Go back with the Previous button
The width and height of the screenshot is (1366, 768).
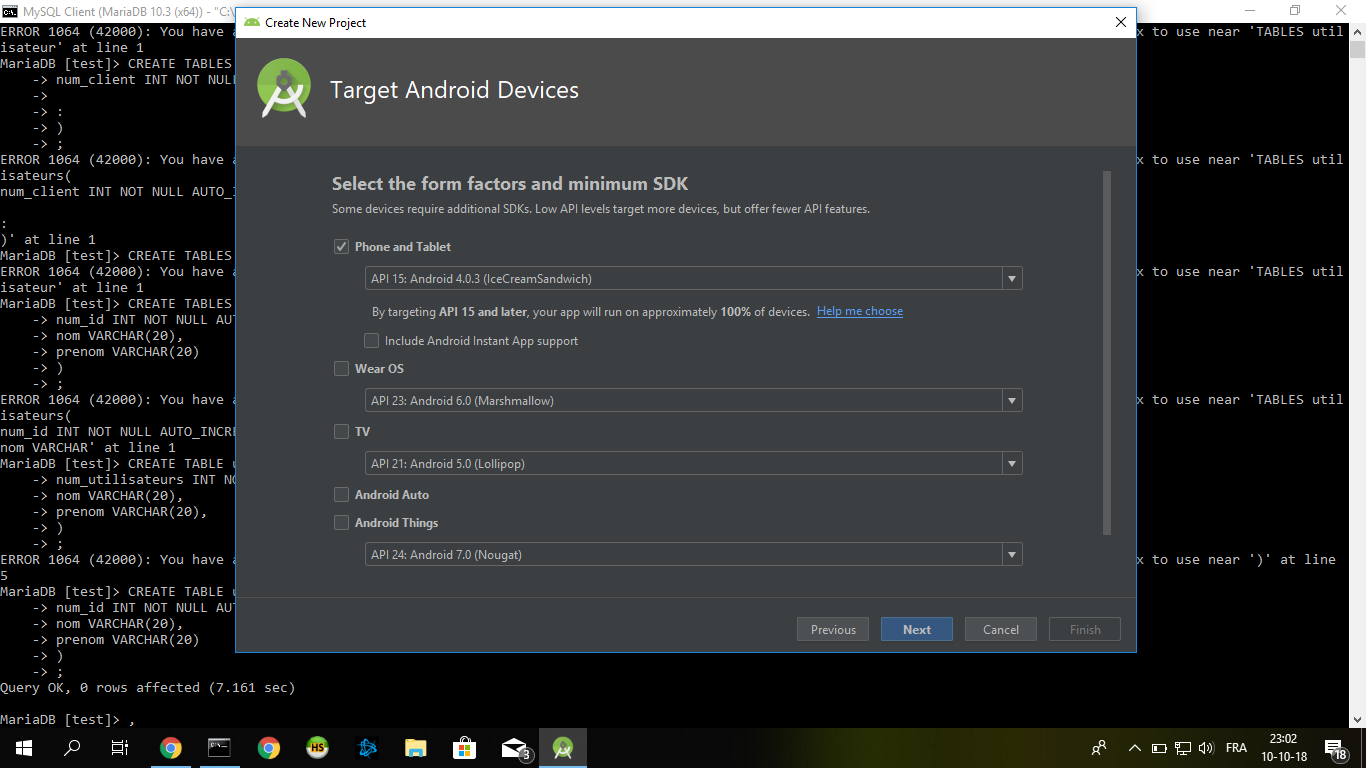[x=833, y=630]
